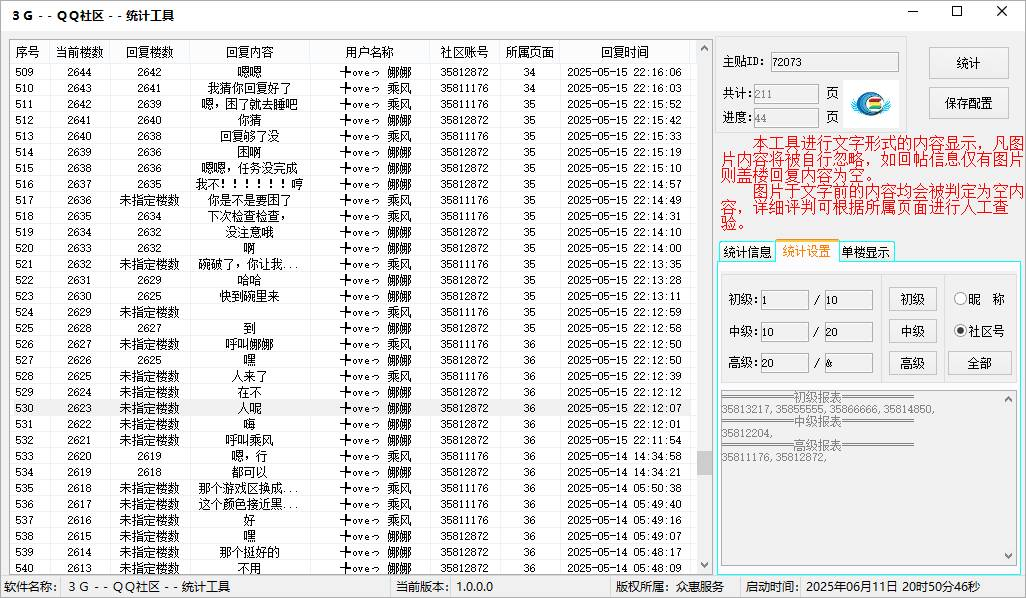Click timestamp 2025-05-15 22:13:35
The height and width of the screenshot is (598, 1026).
624,264
